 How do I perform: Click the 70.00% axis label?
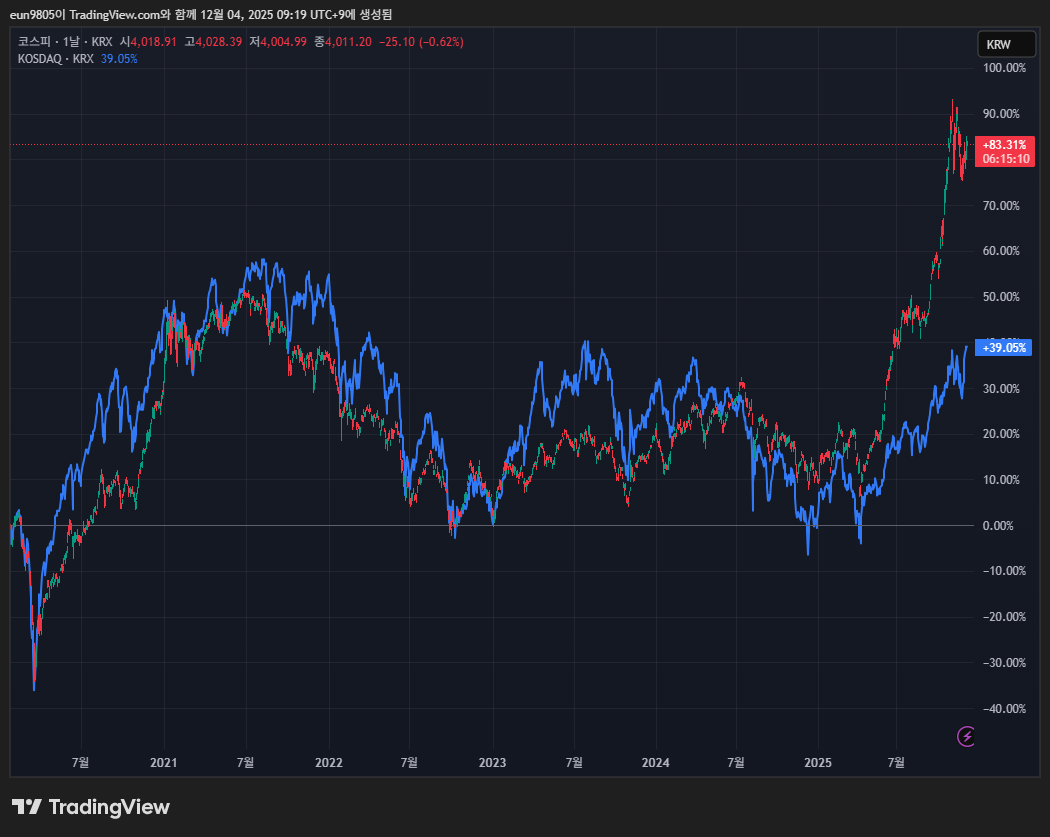click(1001, 206)
